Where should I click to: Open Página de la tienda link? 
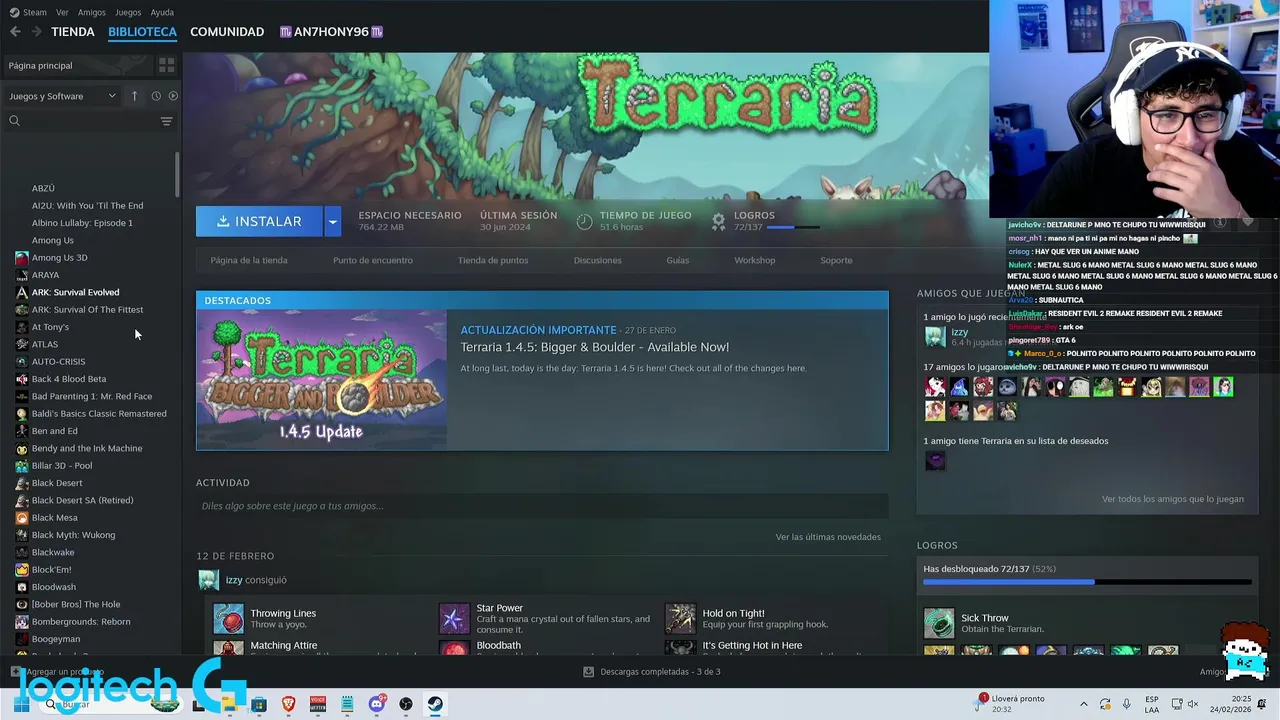pos(249,260)
